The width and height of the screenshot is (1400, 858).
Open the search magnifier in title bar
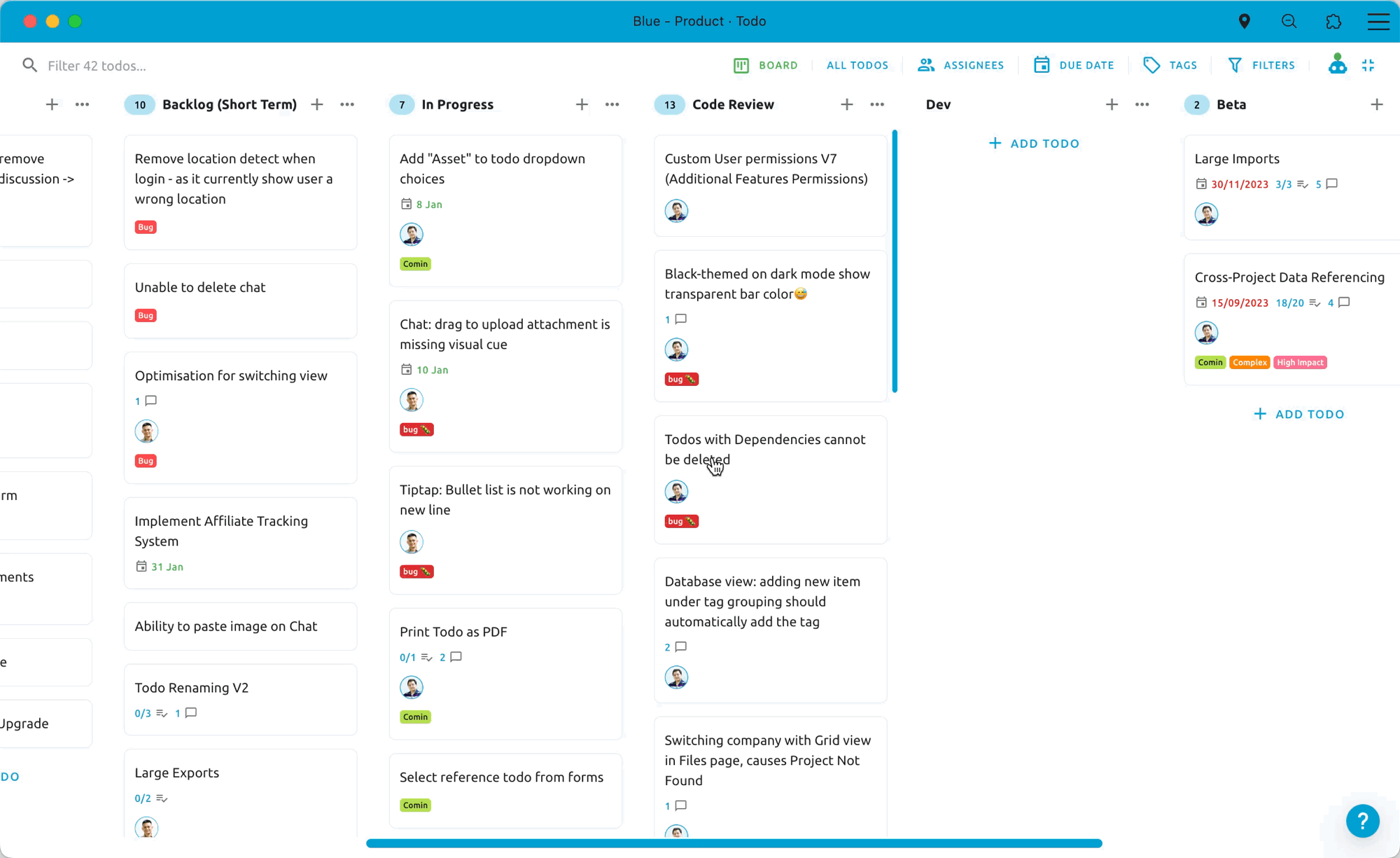[1289, 21]
